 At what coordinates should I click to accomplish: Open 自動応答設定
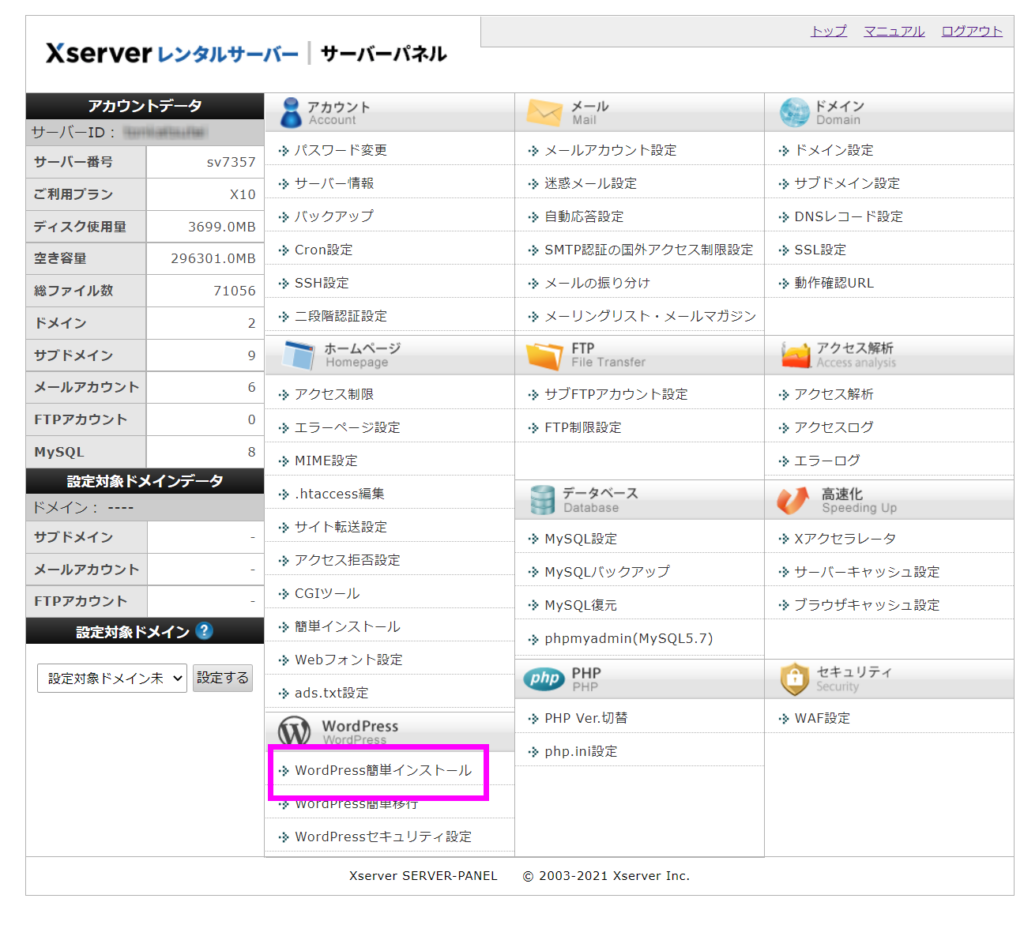point(584,216)
